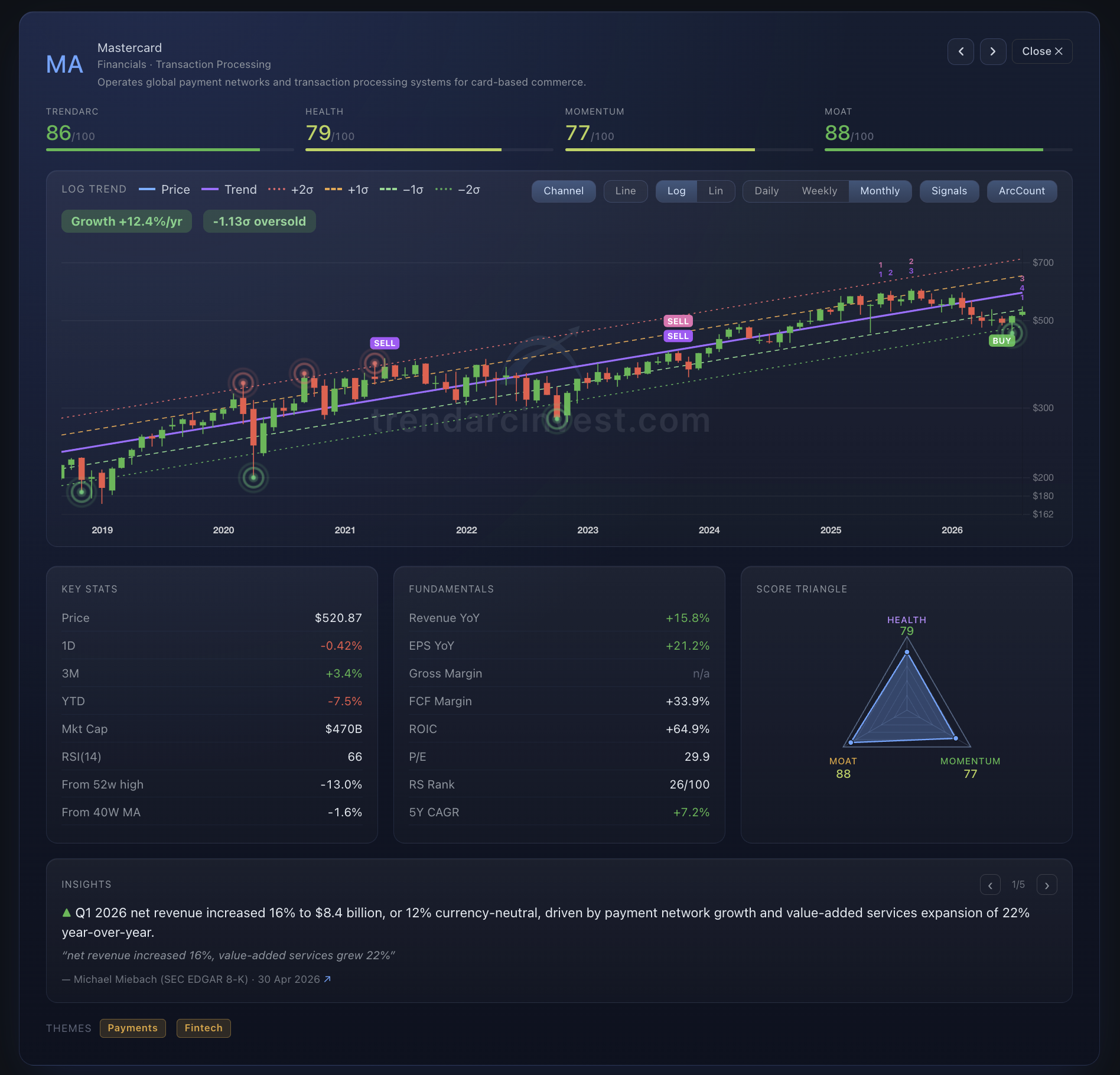Open the Fintech theme tag
Image resolution: width=1120 pixels, height=1075 pixels.
tap(203, 1028)
